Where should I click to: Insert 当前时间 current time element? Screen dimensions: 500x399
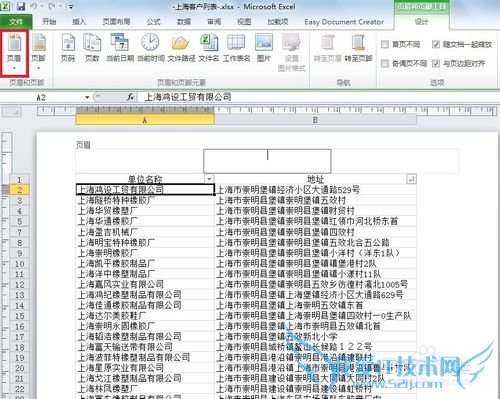(x=151, y=49)
